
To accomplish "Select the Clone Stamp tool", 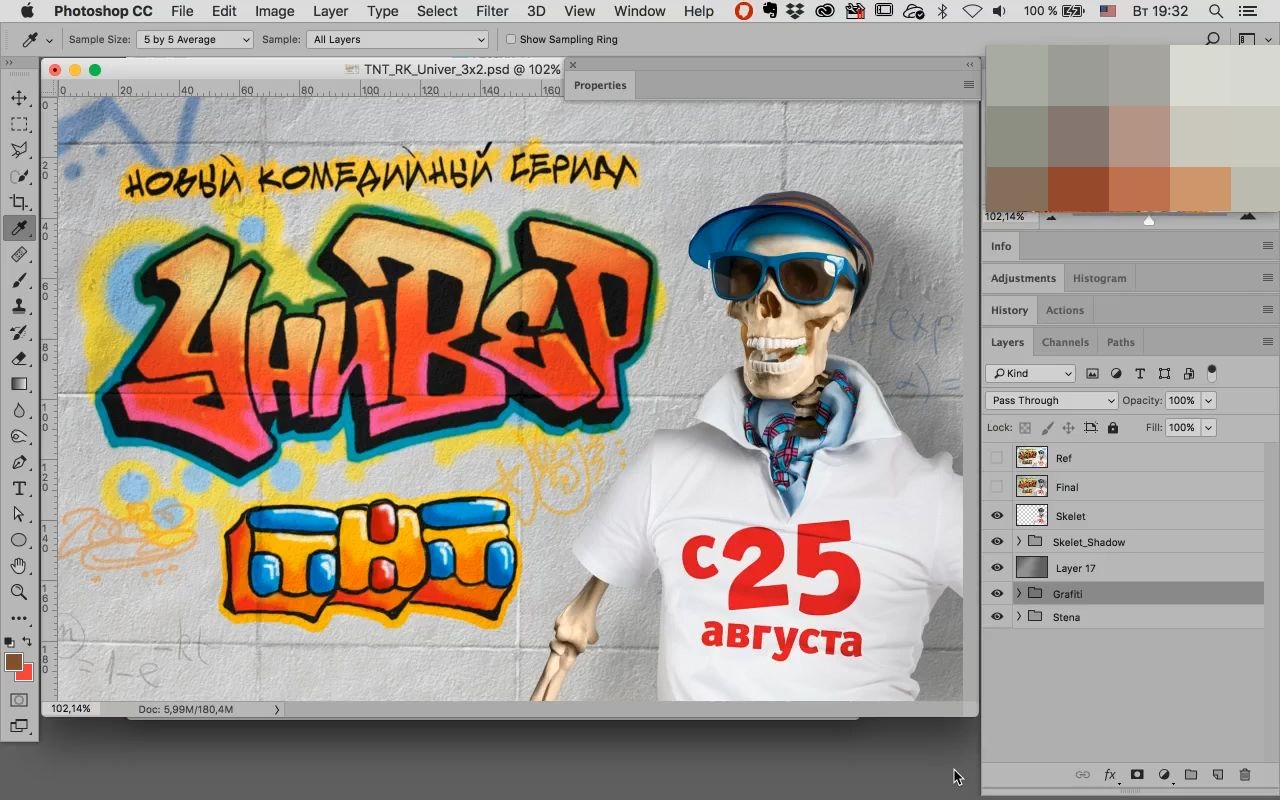I will (x=19, y=306).
